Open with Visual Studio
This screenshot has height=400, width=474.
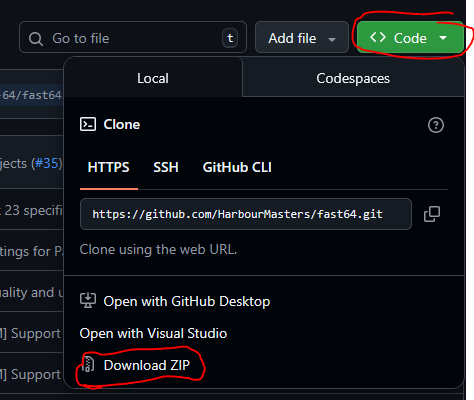pos(153,333)
